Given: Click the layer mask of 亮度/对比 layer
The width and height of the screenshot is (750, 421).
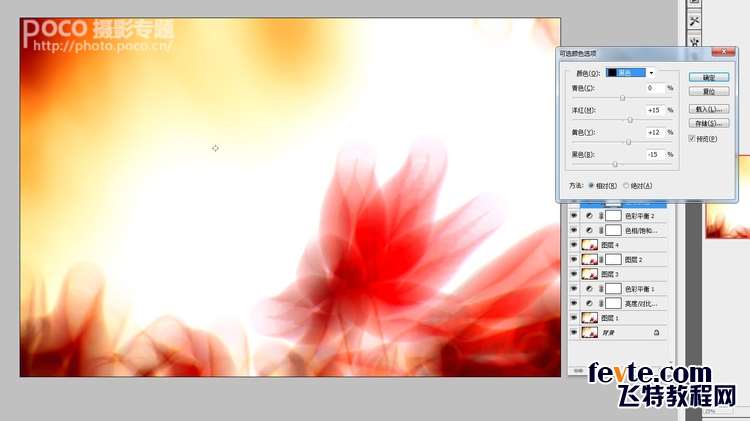Looking at the screenshot, I should (x=613, y=303).
